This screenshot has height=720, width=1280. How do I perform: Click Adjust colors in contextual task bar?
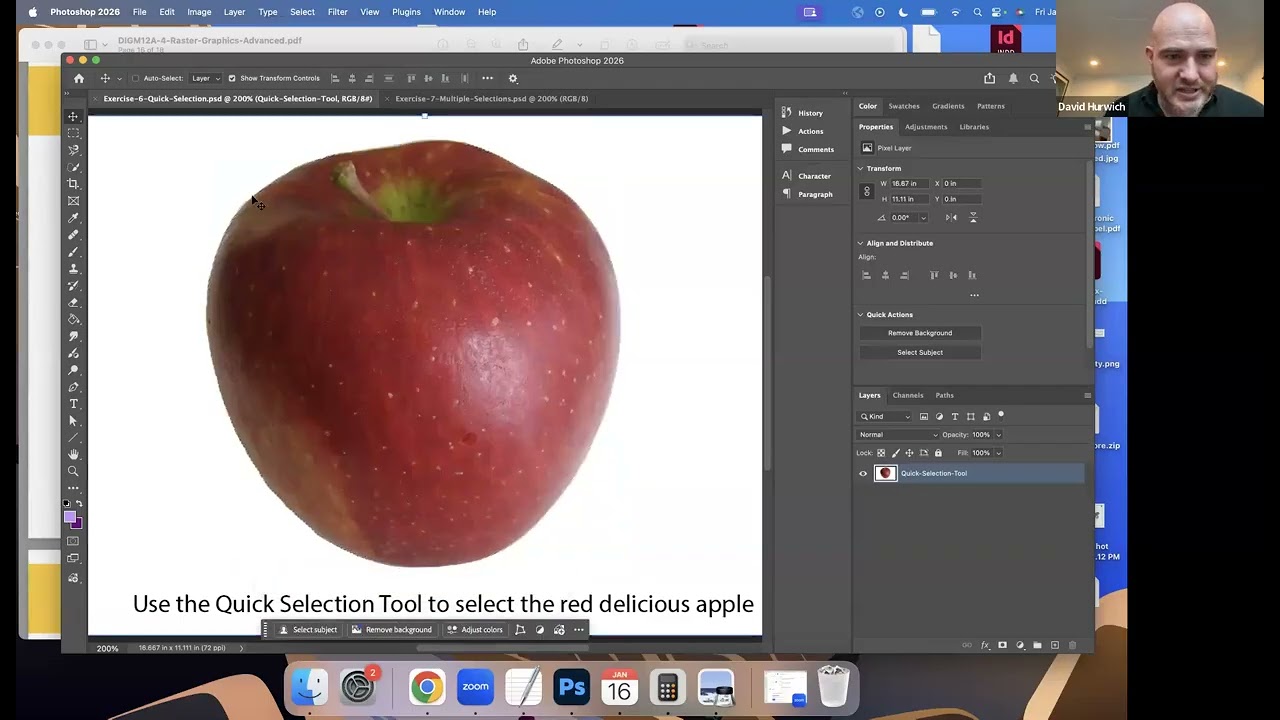(x=475, y=630)
